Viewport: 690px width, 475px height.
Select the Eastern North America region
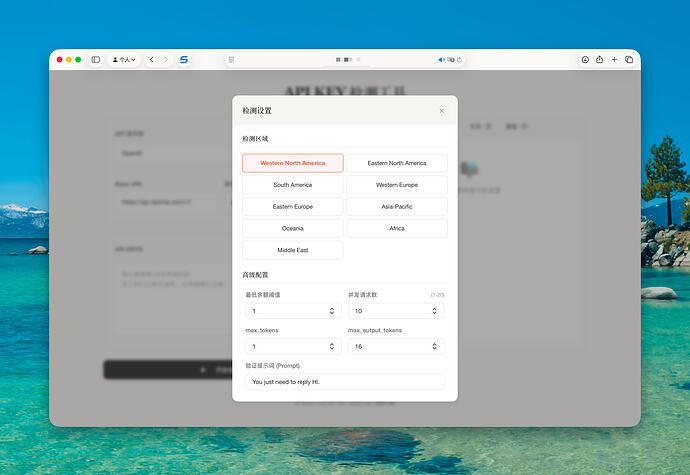point(397,163)
